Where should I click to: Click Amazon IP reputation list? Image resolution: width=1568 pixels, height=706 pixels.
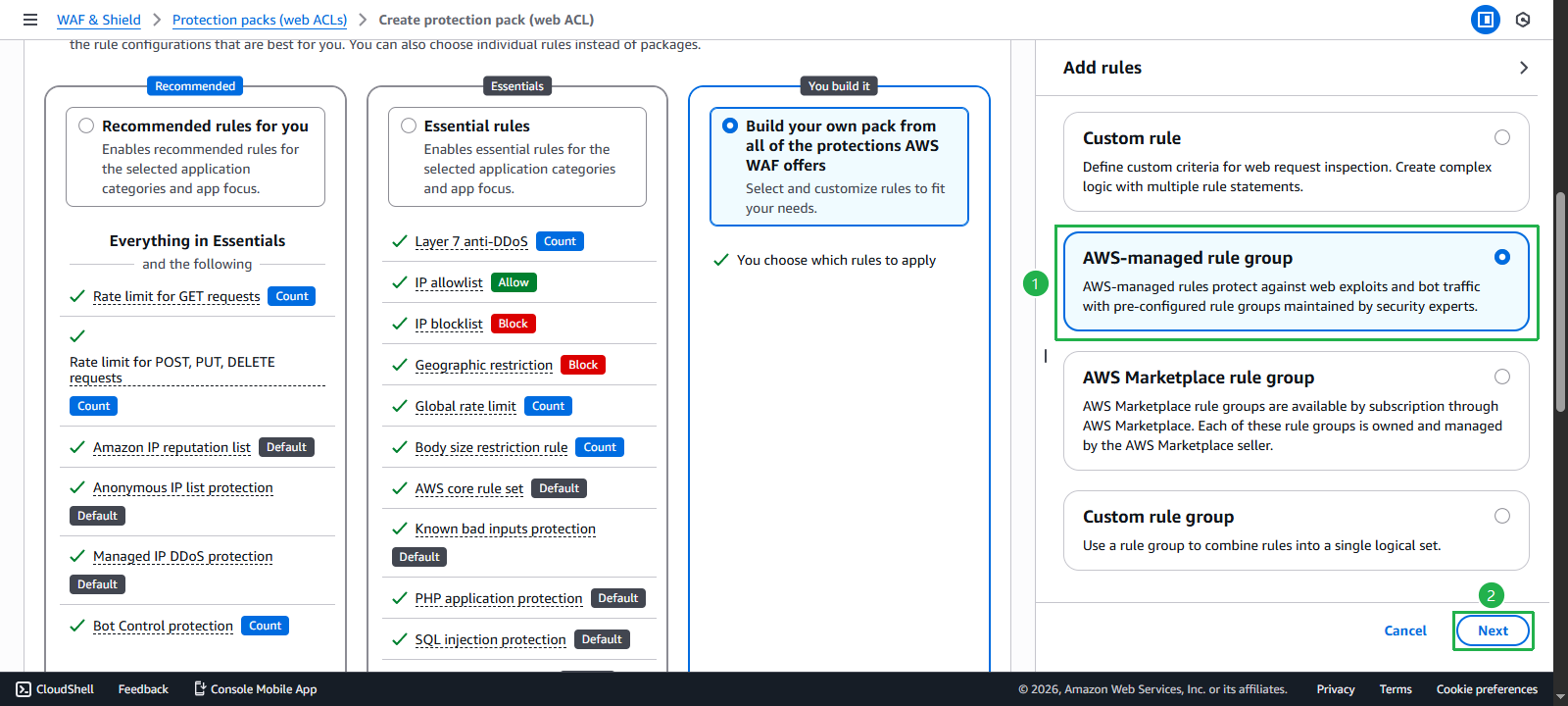[x=171, y=447]
